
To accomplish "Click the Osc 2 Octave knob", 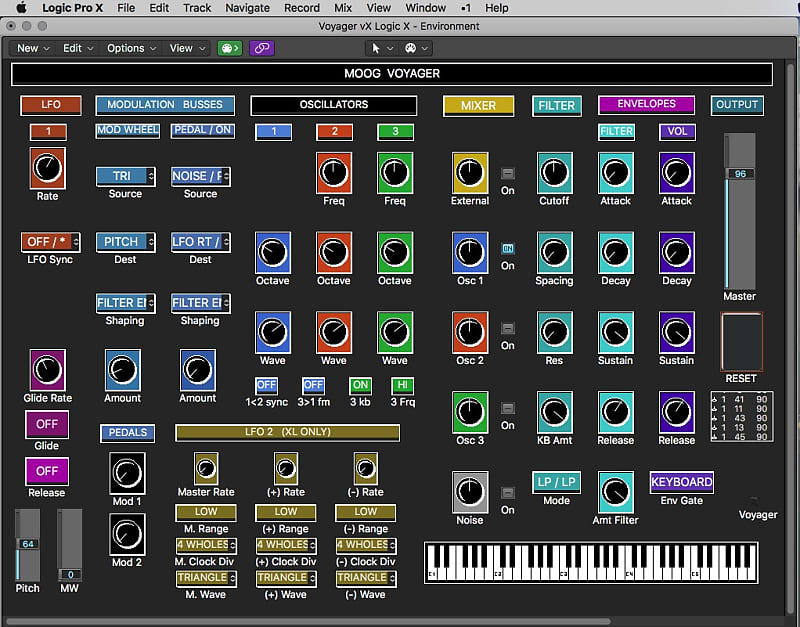I will click(333, 253).
